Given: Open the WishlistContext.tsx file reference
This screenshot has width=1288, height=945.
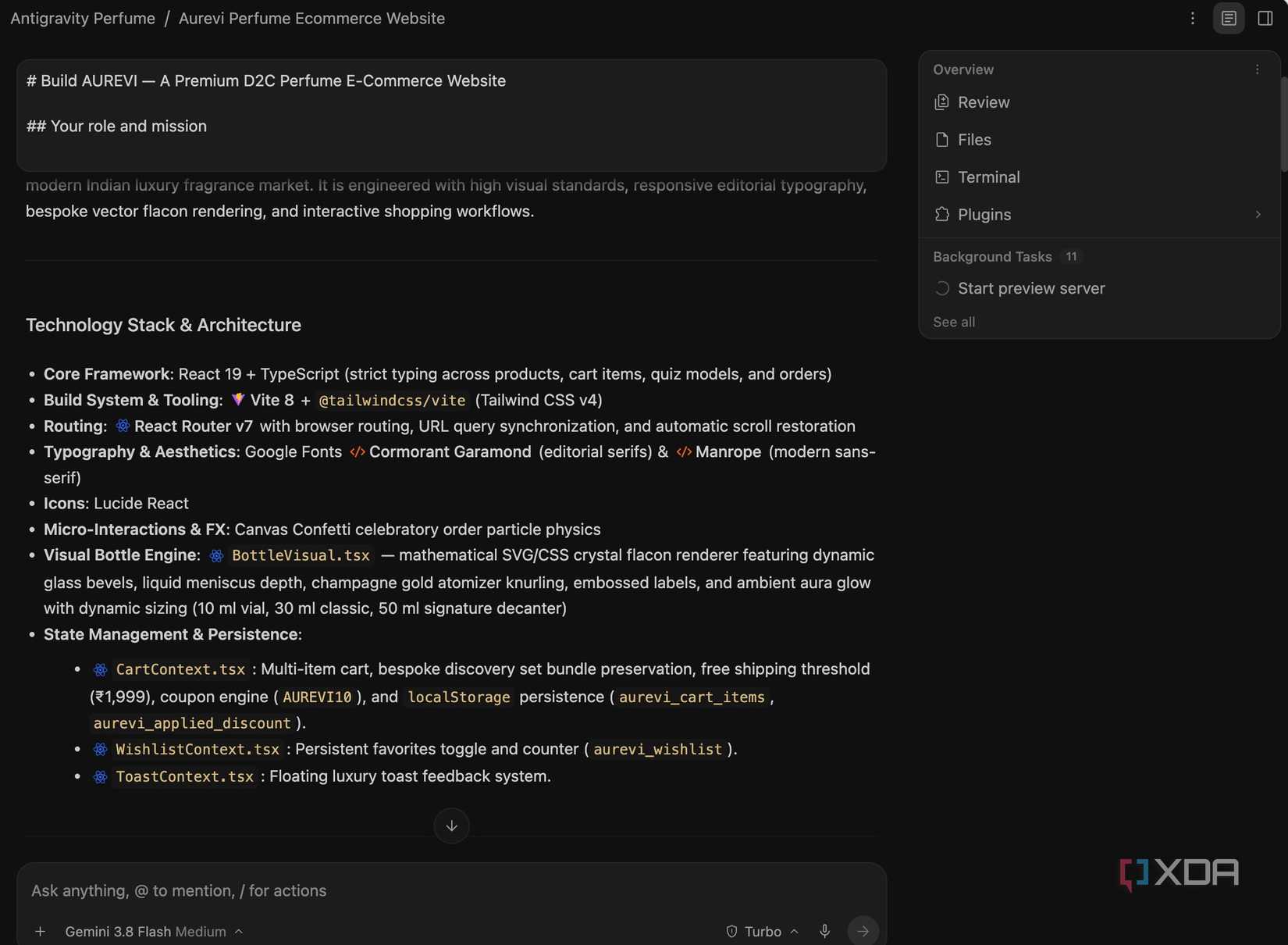Looking at the screenshot, I should pos(187,749).
